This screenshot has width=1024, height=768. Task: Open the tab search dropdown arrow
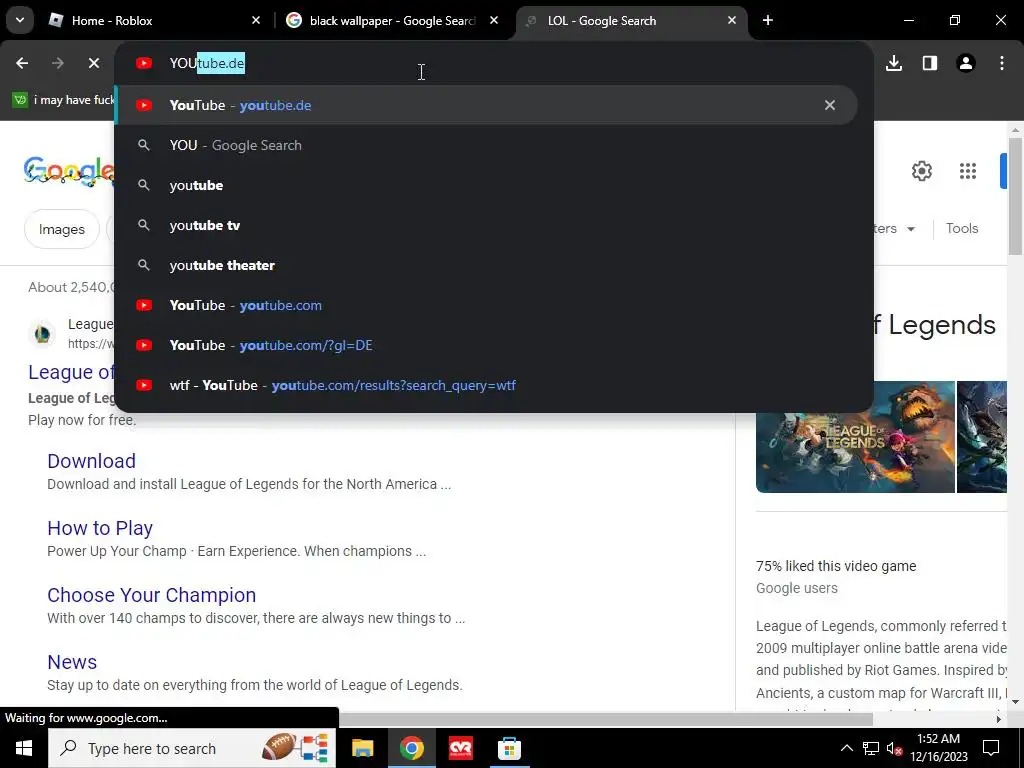[x=20, y=20]
